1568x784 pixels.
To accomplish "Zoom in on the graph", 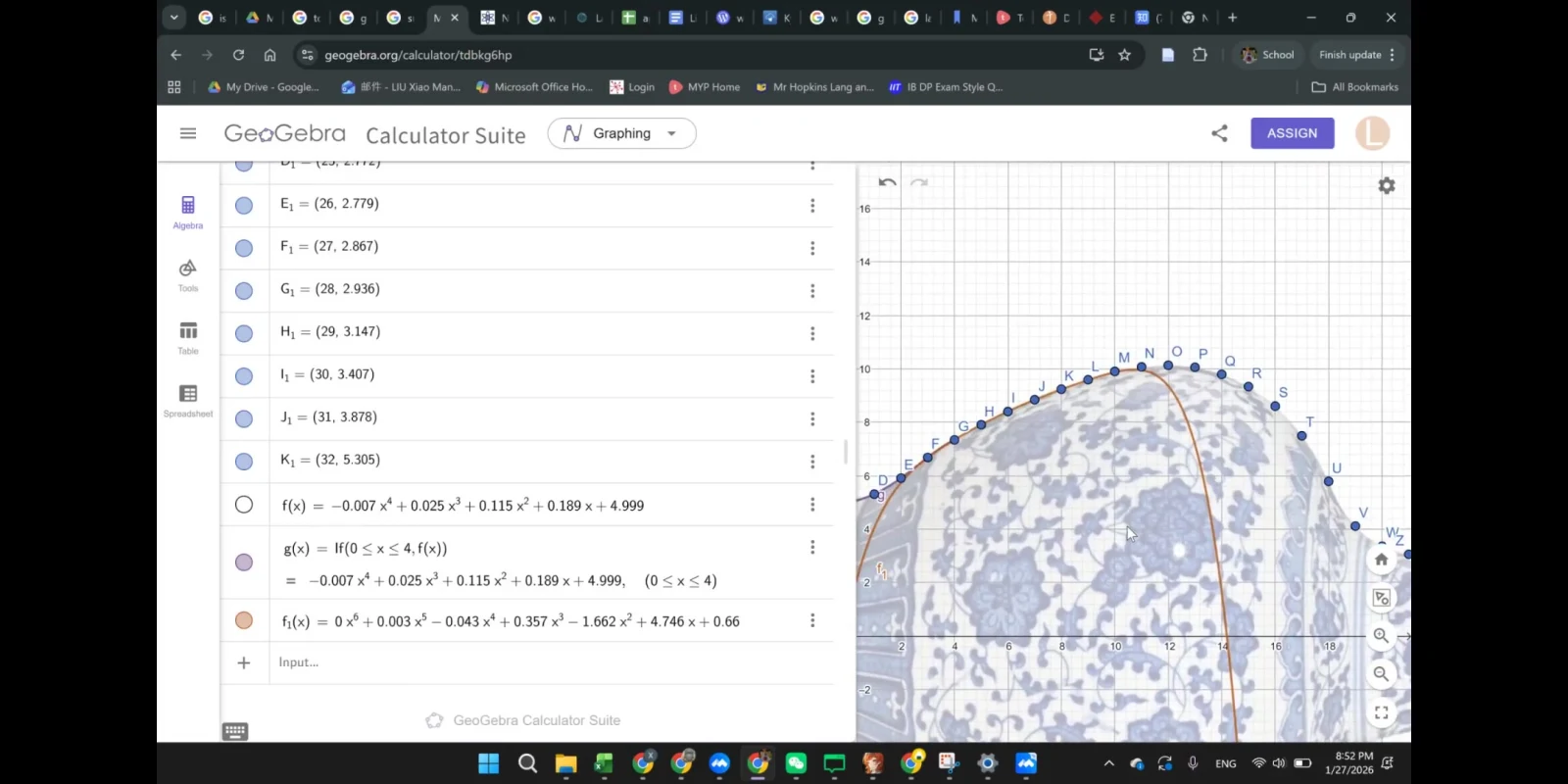I will [x=1381, y=635].
